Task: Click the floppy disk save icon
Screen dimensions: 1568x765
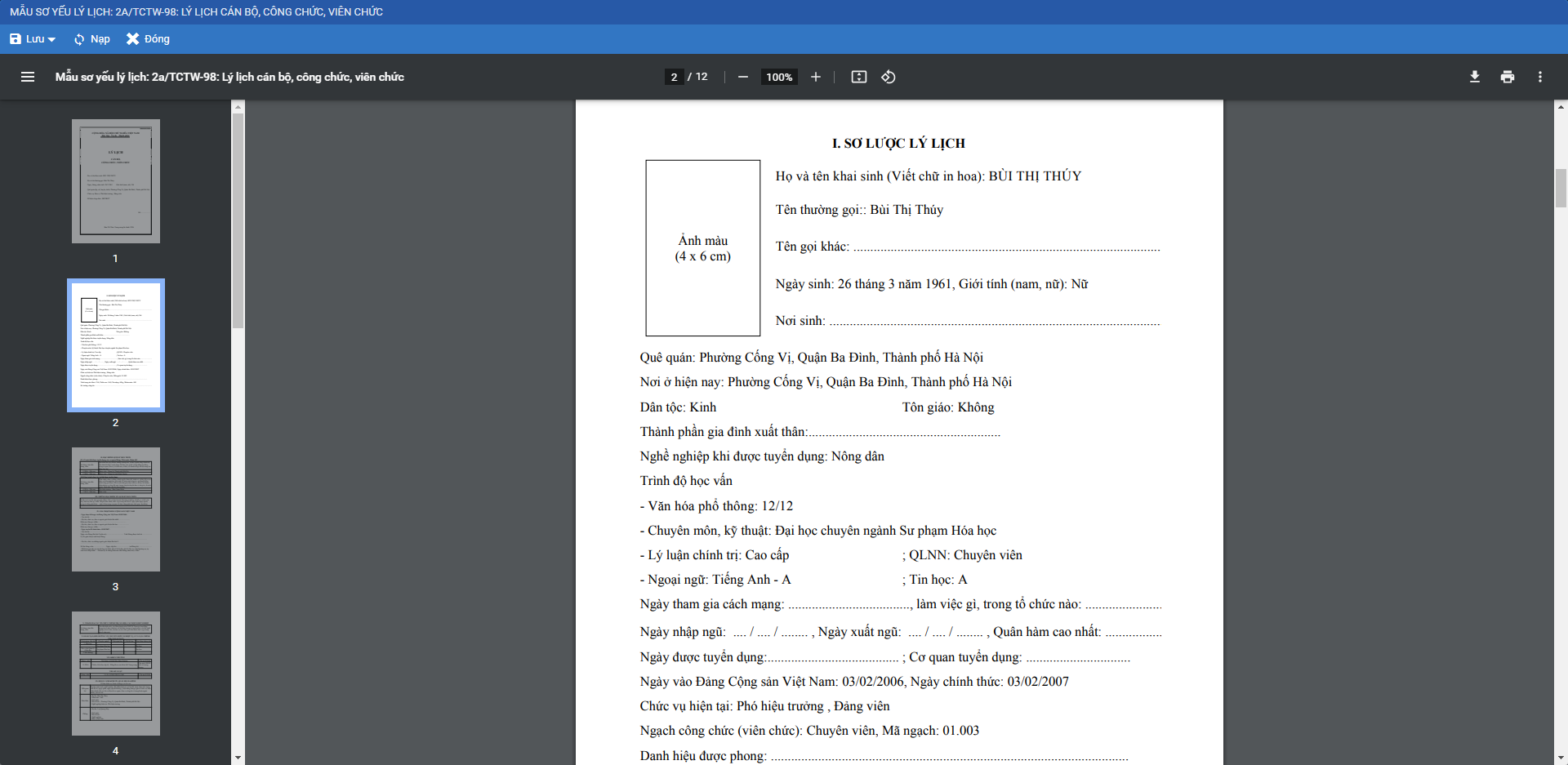Action: point(16,39)
